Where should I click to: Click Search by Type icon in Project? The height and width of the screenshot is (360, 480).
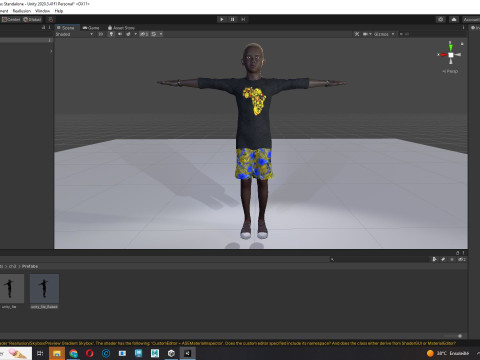pyautogui.click(x=434, y=259)
